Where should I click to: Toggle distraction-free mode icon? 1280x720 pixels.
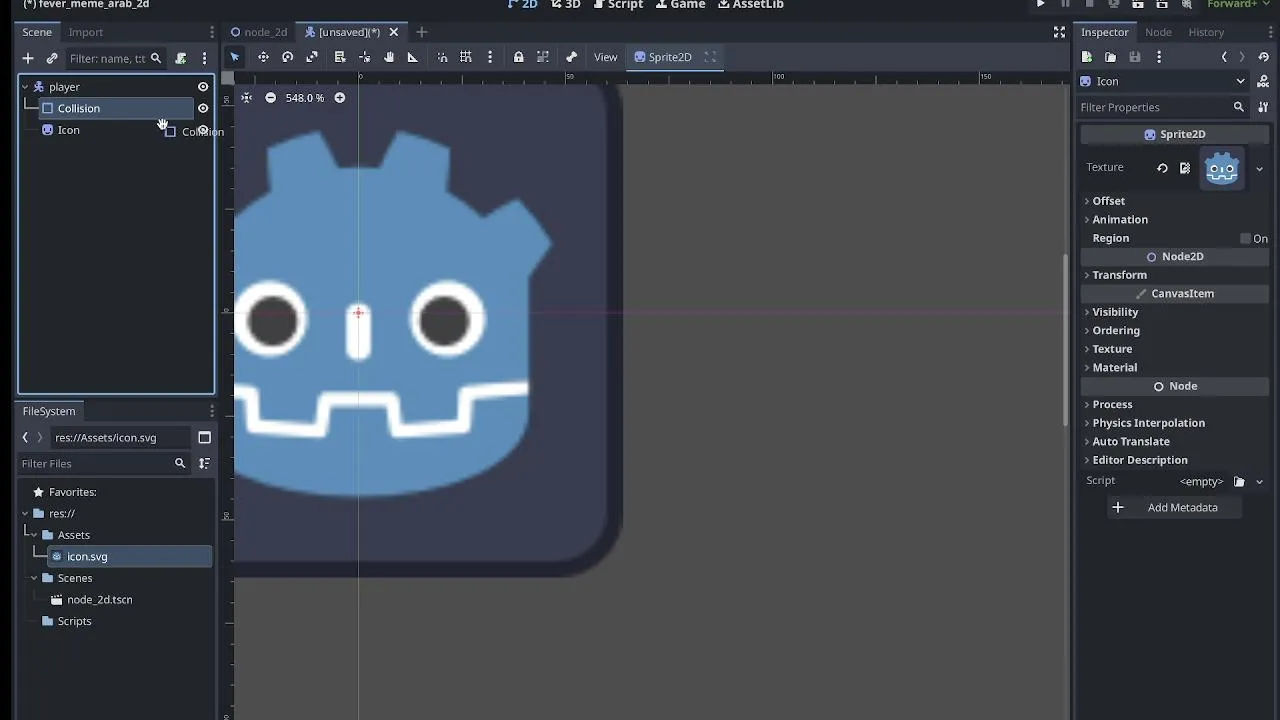1059,32
